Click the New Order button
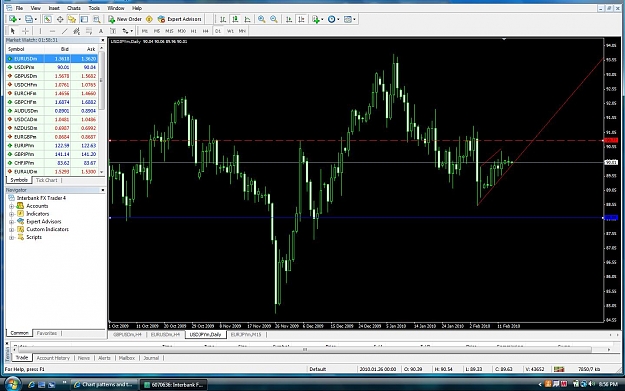Screen dimensions: 625x391 click(x=125, y=19)
